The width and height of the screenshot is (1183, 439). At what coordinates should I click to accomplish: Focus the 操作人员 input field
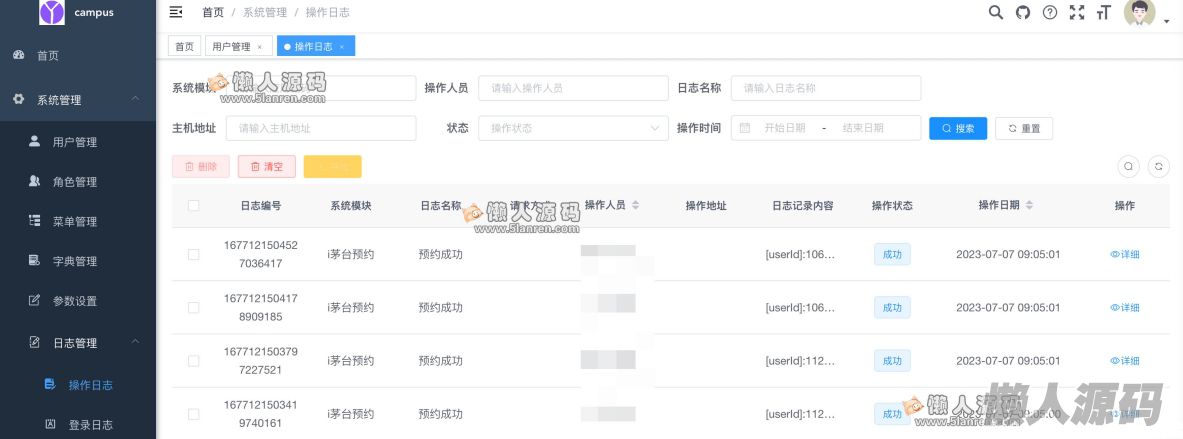(573, 88)
